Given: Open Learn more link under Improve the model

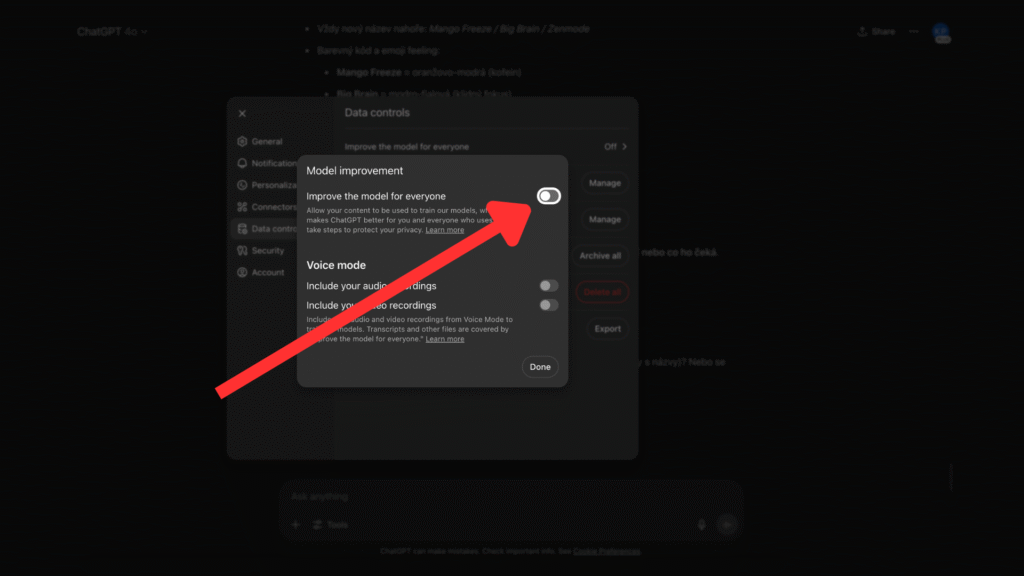Looking at the screenshot, I should click(445, 230).
